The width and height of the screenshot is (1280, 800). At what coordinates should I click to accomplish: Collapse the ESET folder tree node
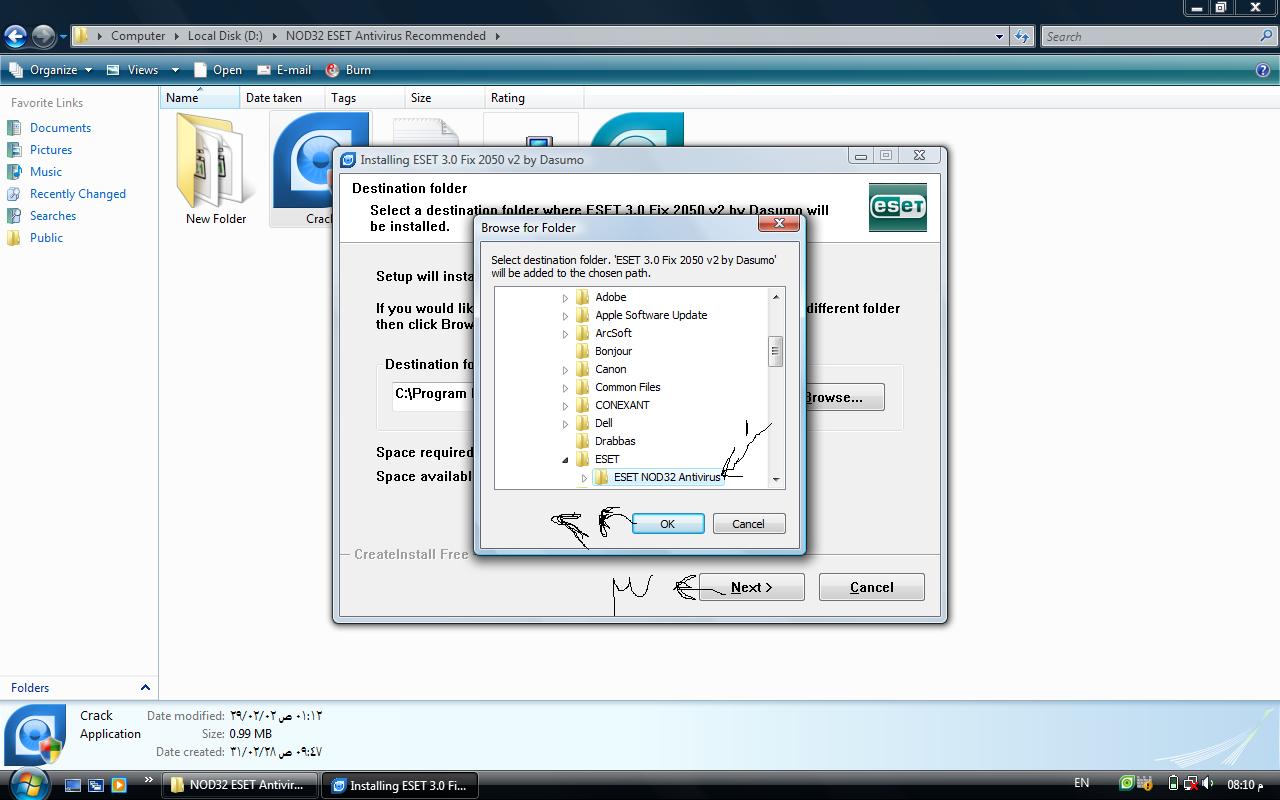565,460
